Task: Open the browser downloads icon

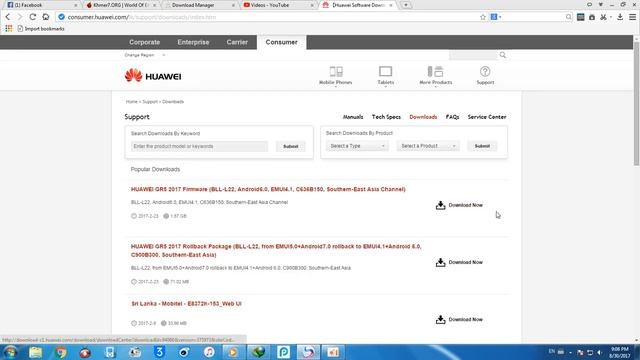Action: (x=620, y=17)
